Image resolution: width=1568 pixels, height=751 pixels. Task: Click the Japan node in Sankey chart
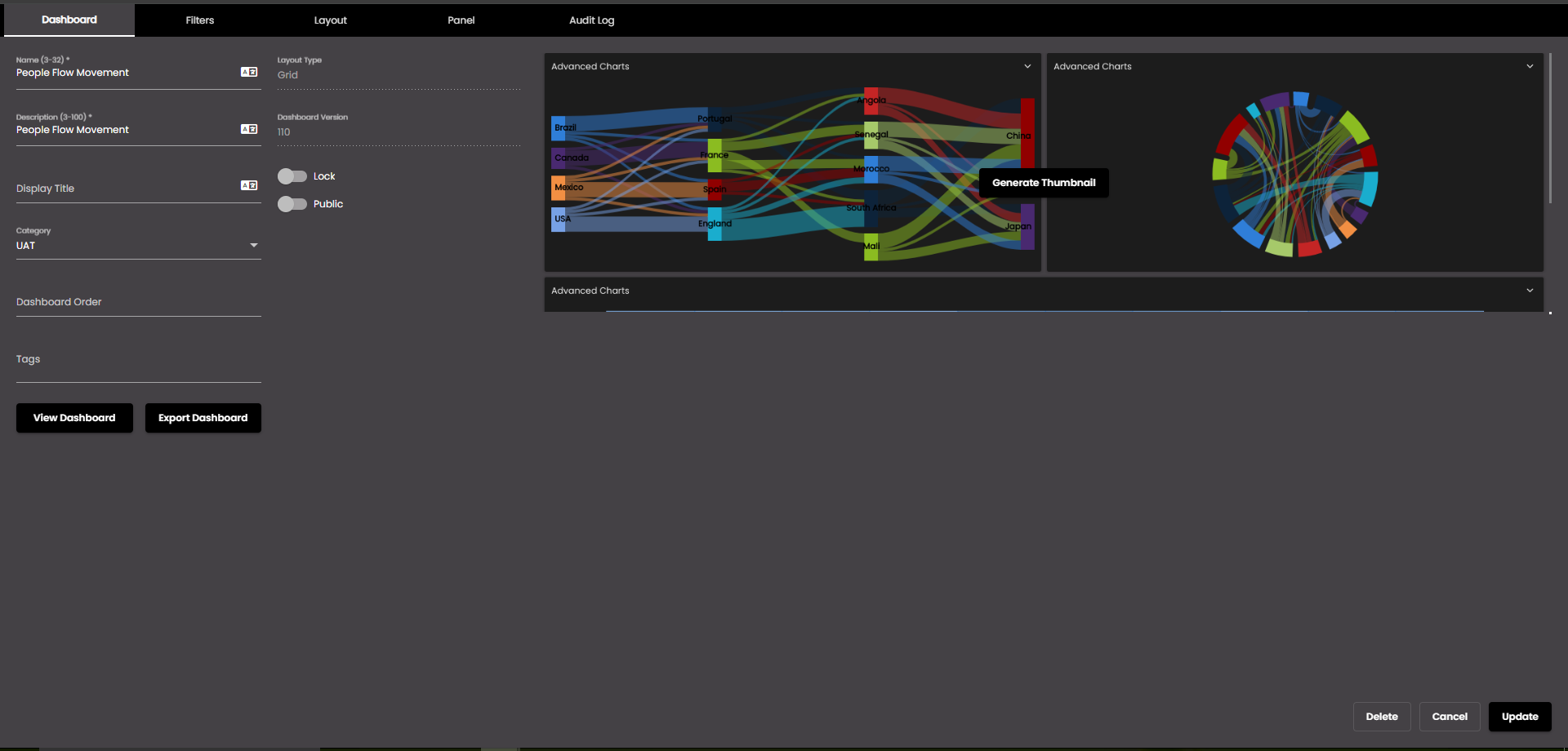pos(1027,227)
